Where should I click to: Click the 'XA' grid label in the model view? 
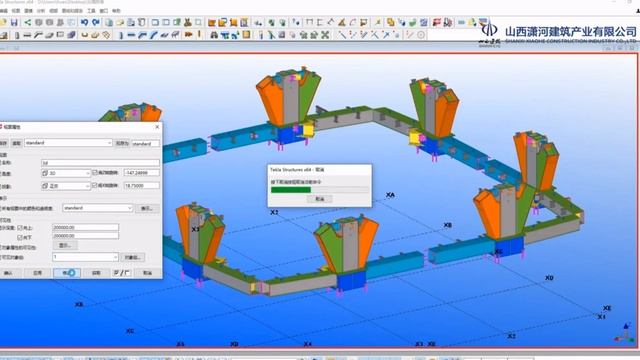tap(390, 195)
